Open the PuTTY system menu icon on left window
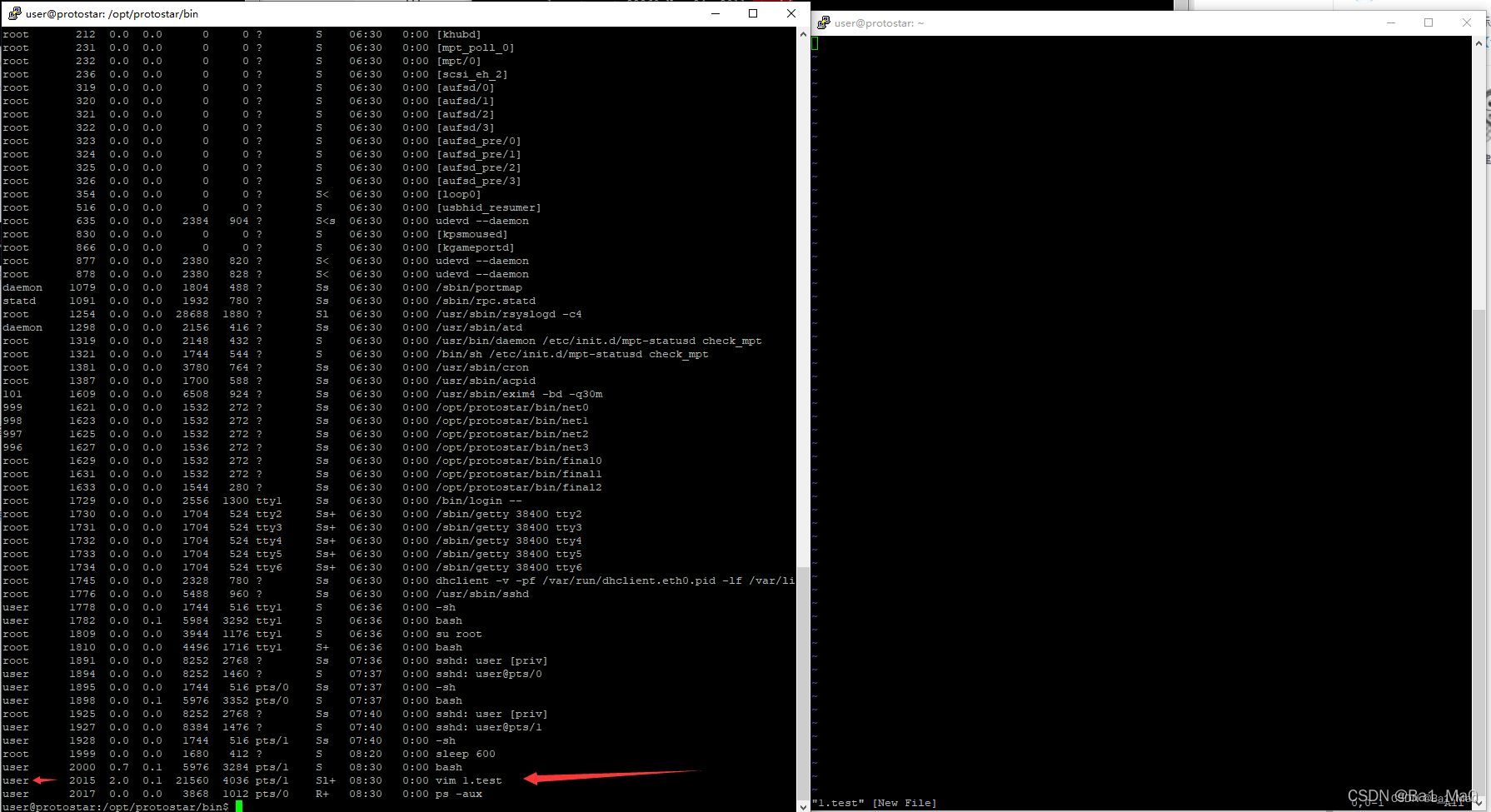 point(12,13)
